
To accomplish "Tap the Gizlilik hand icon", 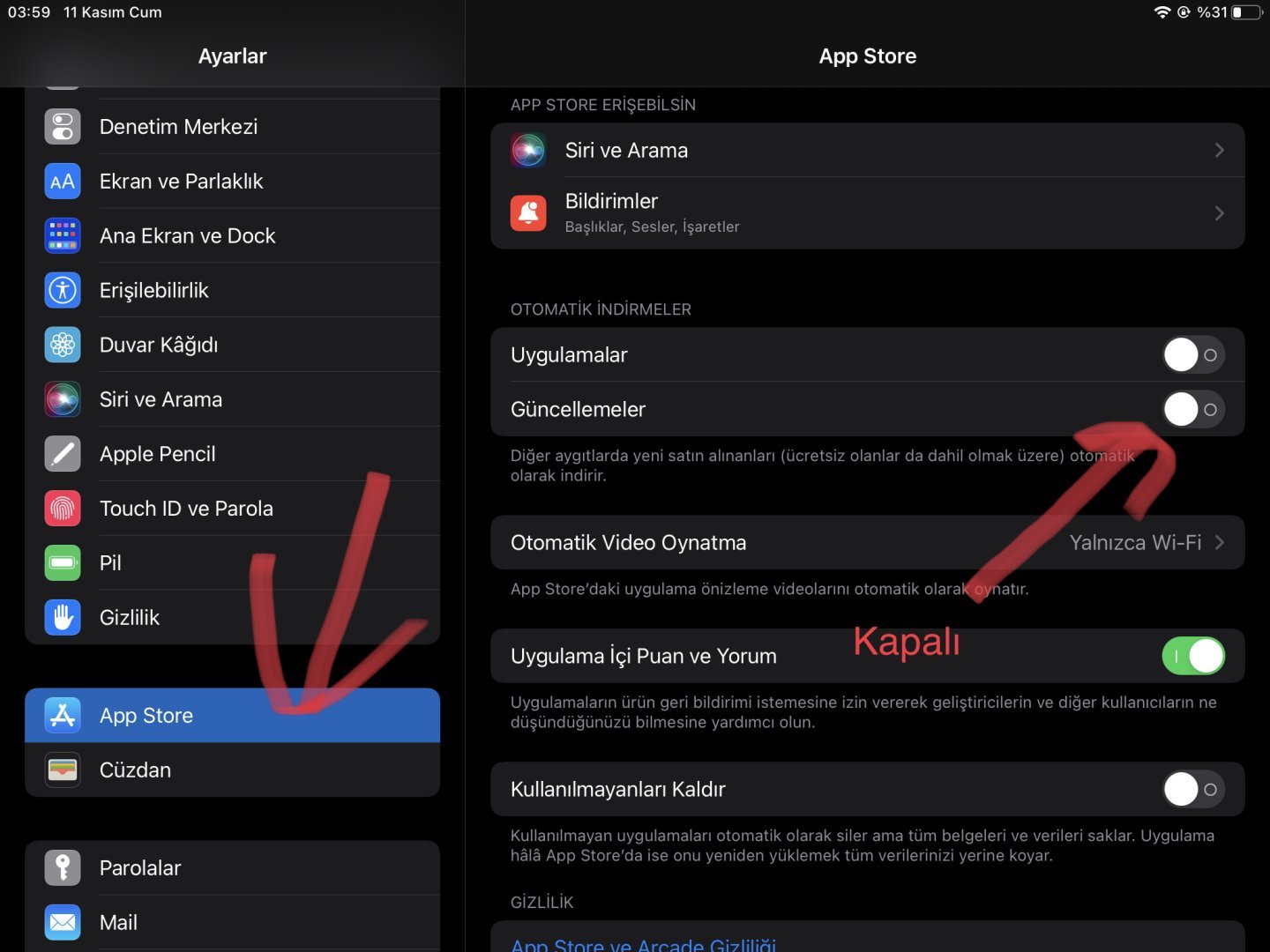I will point(63,618).
